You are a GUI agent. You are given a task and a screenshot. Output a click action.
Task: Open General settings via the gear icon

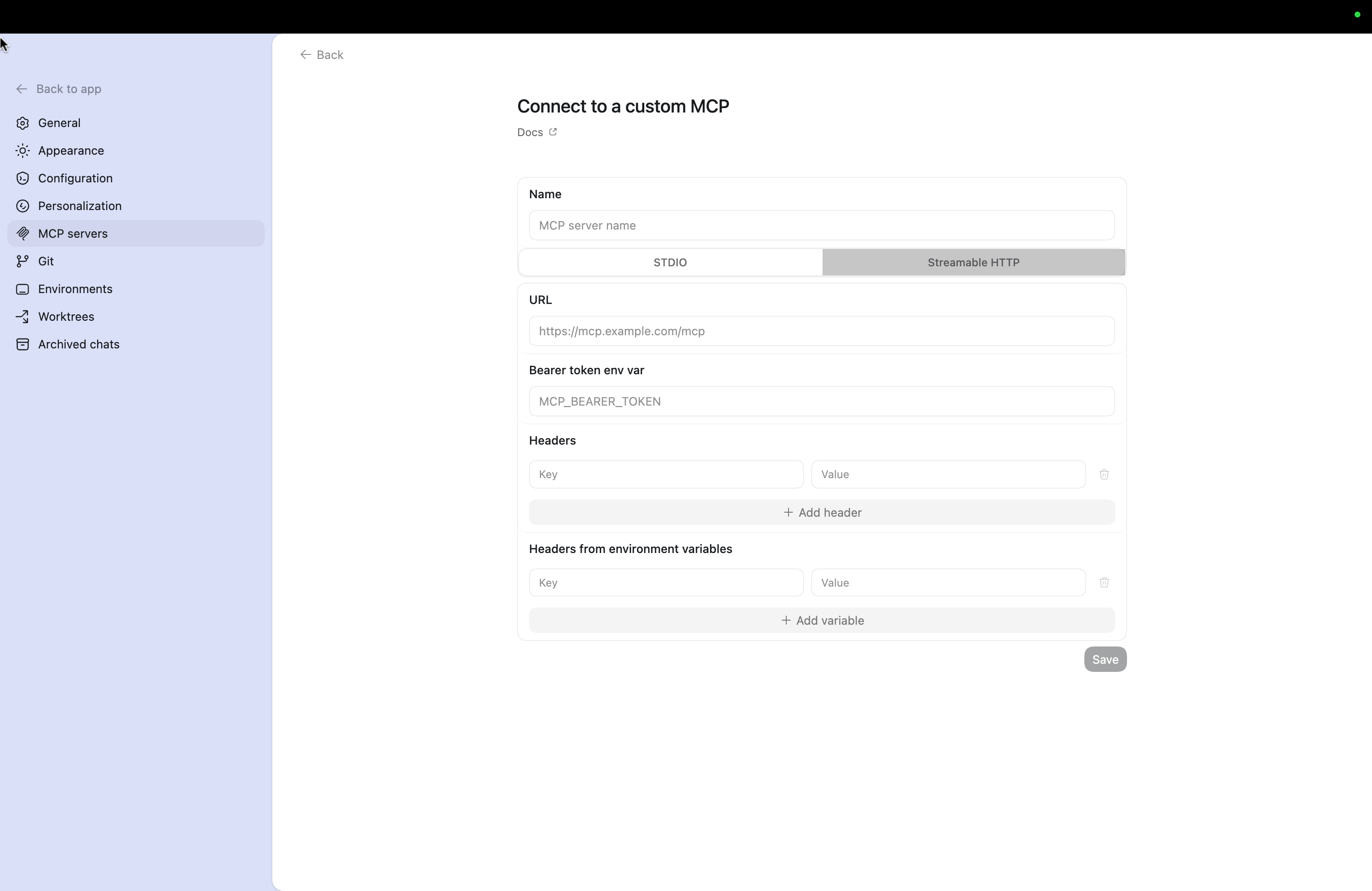click(x=23, y=123)
